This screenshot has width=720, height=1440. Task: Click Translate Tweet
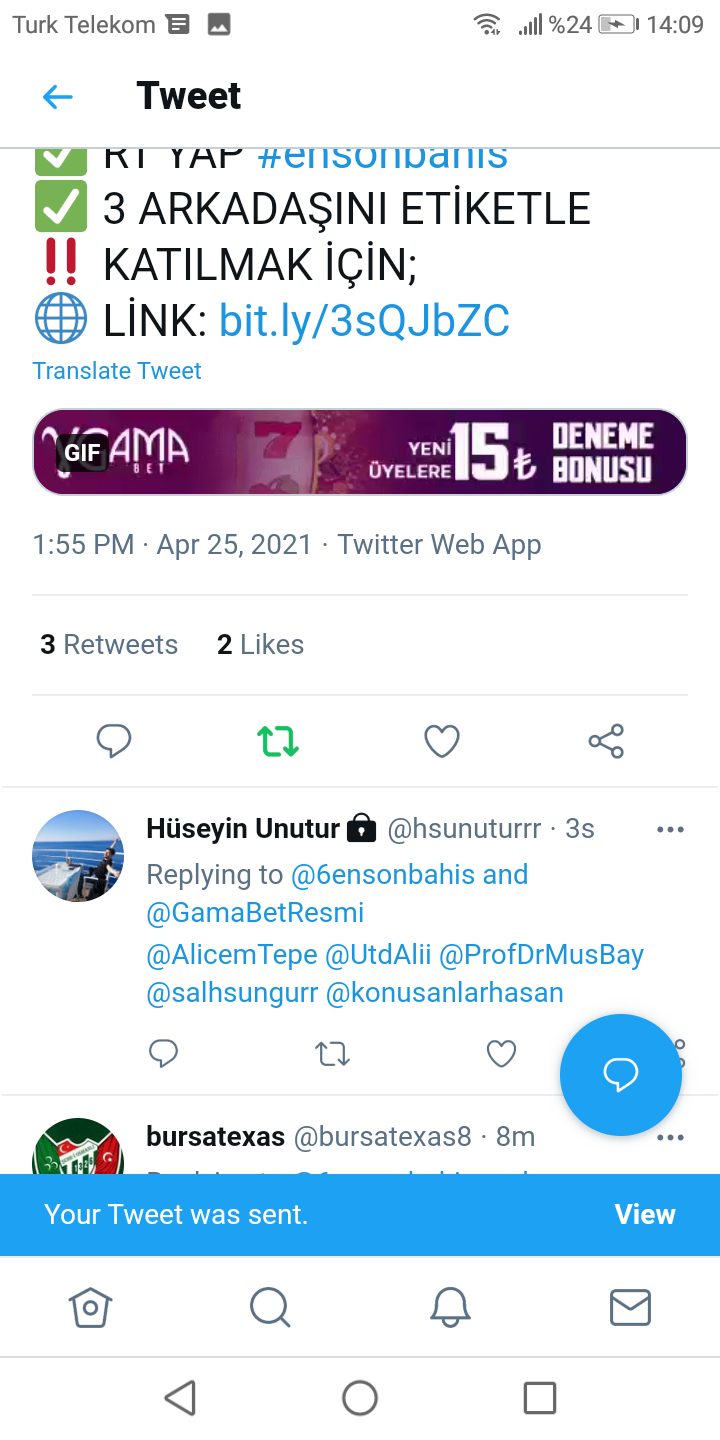click(x=117, y=371)
